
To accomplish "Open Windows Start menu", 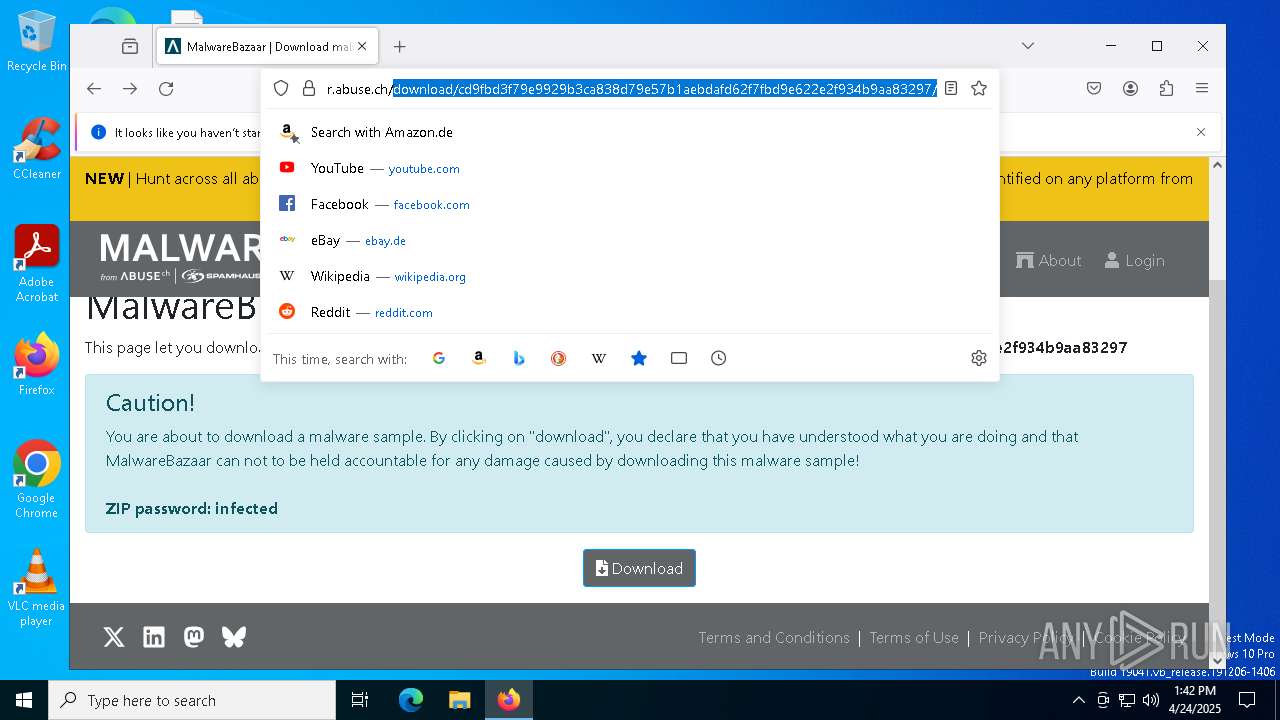I will tap(24, 700).
